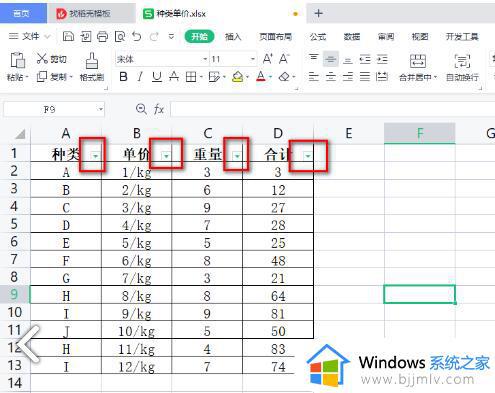Switch to the 插入 ribbon tab
Image resolution: width=495 pixels, height=393 pixels.
[233, 36]
